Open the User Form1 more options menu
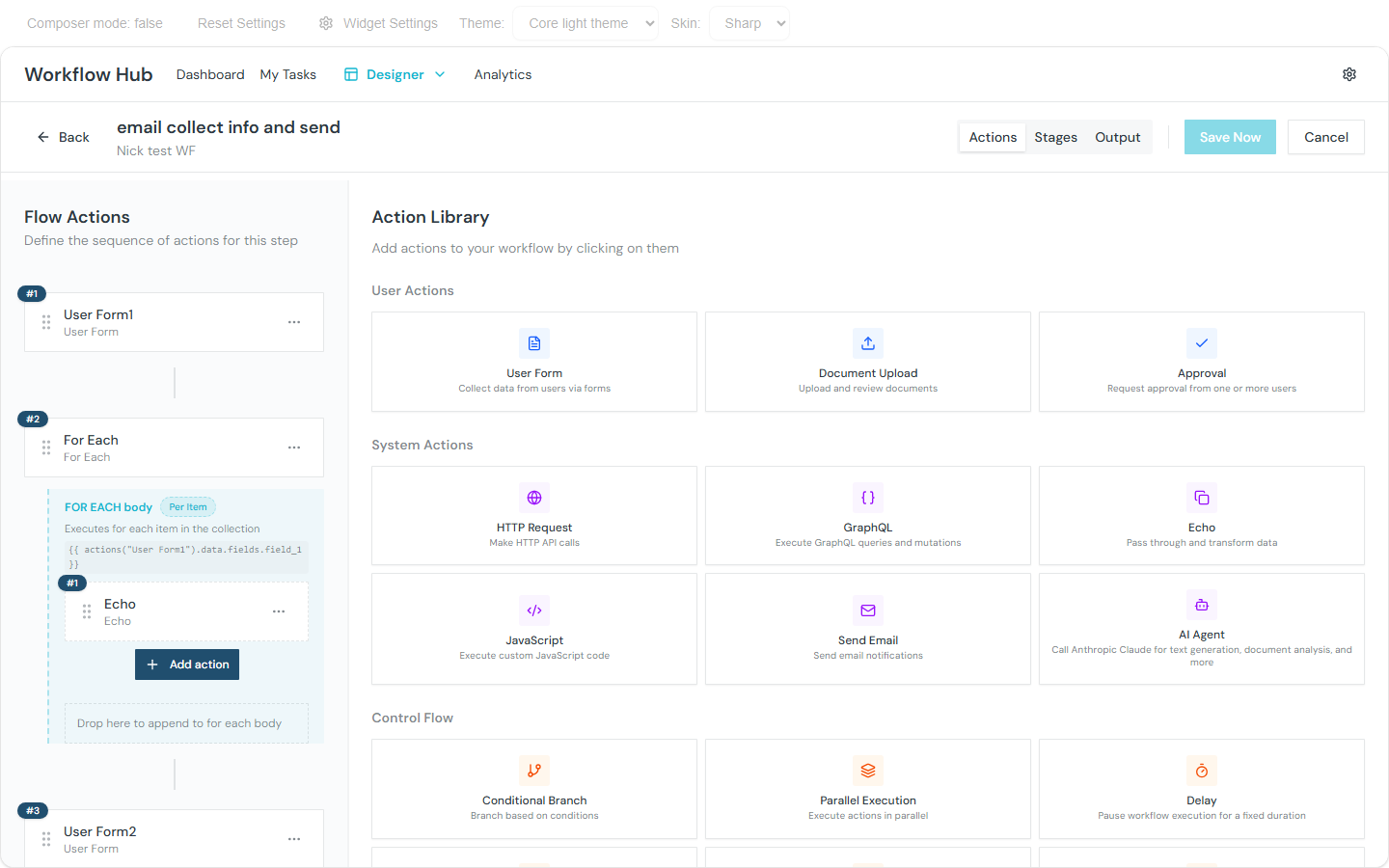Screen dimensions: 1389x868 point(294,322)
